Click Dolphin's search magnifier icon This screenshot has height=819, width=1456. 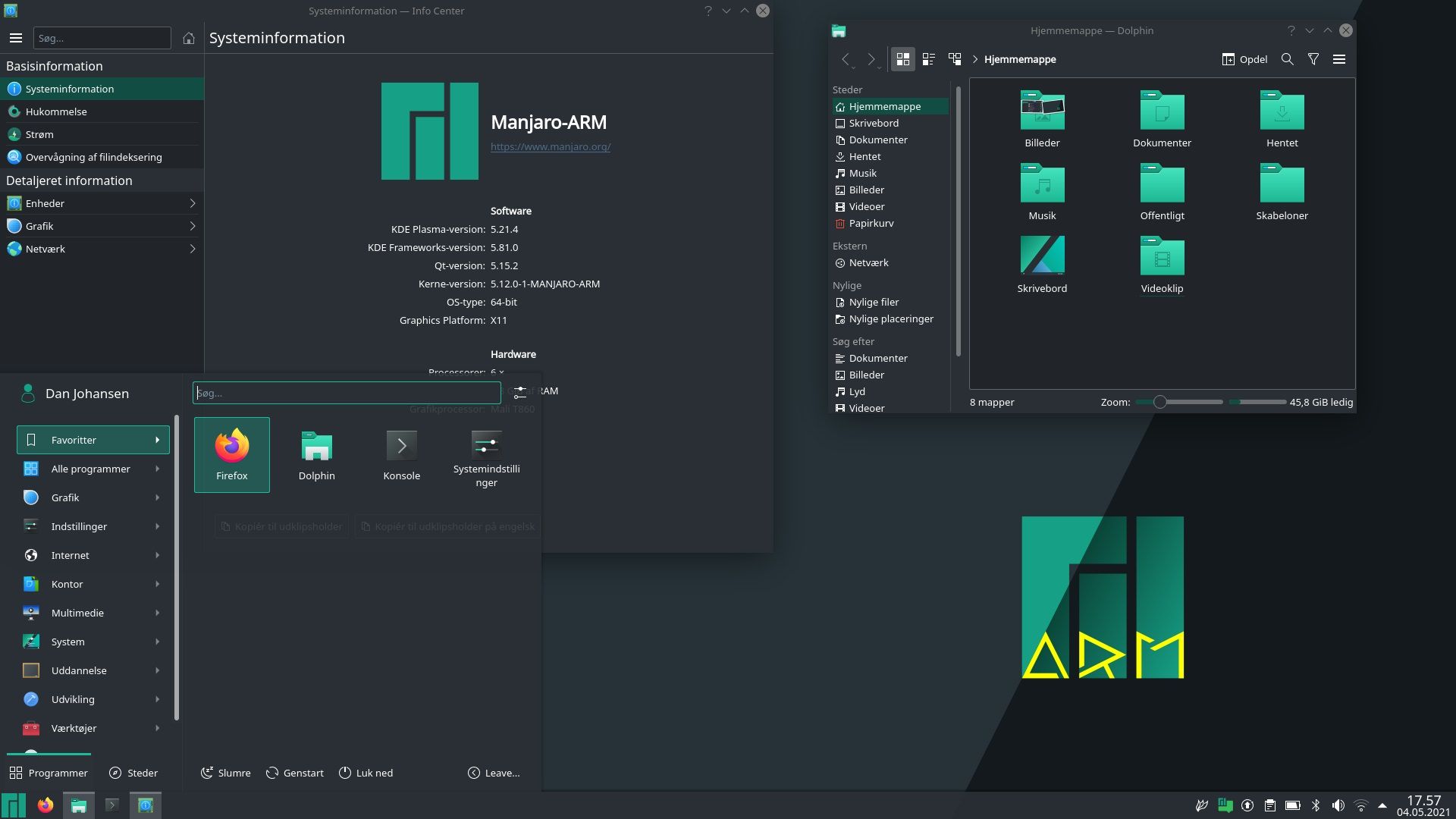[1287, 59]
